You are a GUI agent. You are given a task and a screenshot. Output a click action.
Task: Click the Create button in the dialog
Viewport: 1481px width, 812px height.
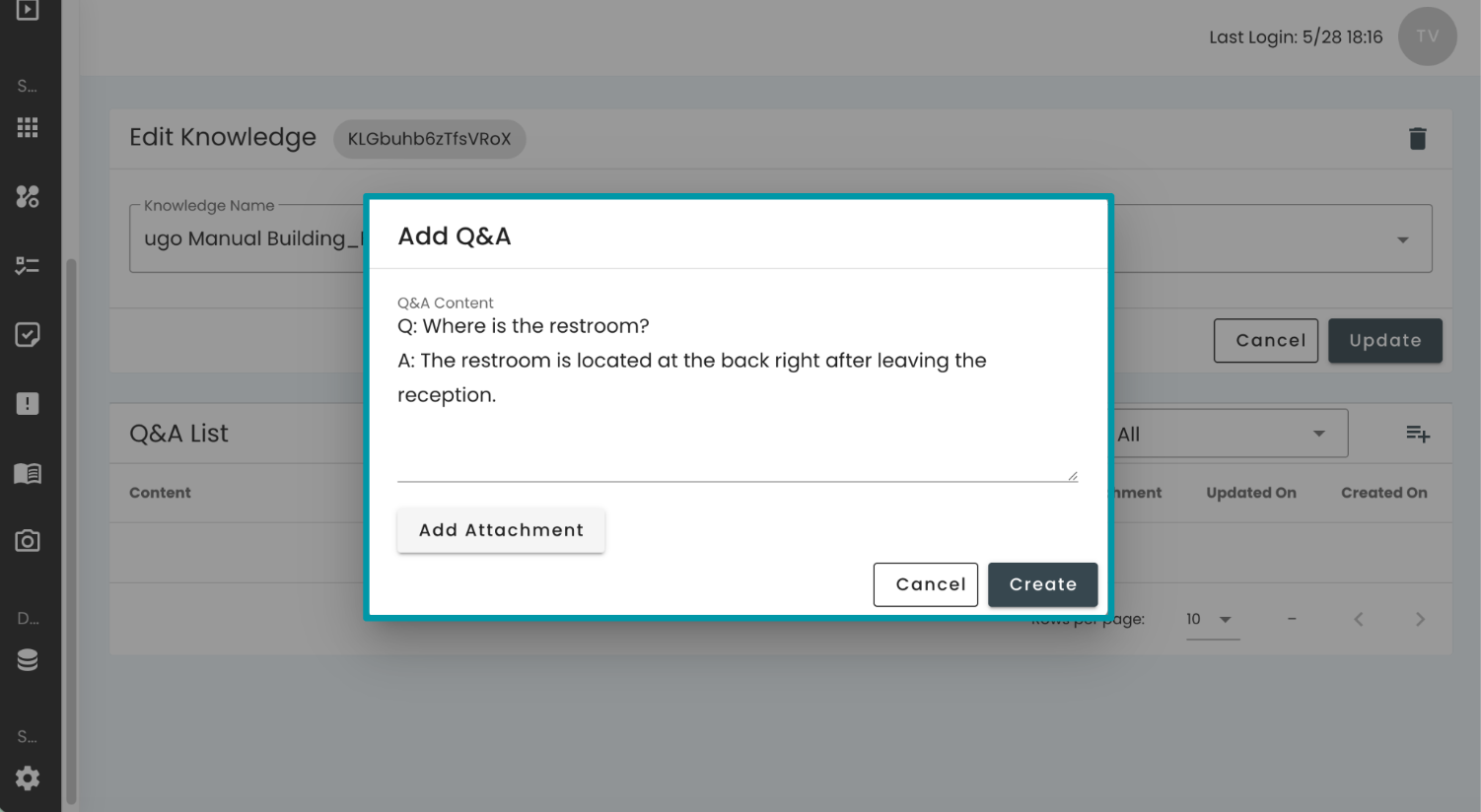point(1042,584)
